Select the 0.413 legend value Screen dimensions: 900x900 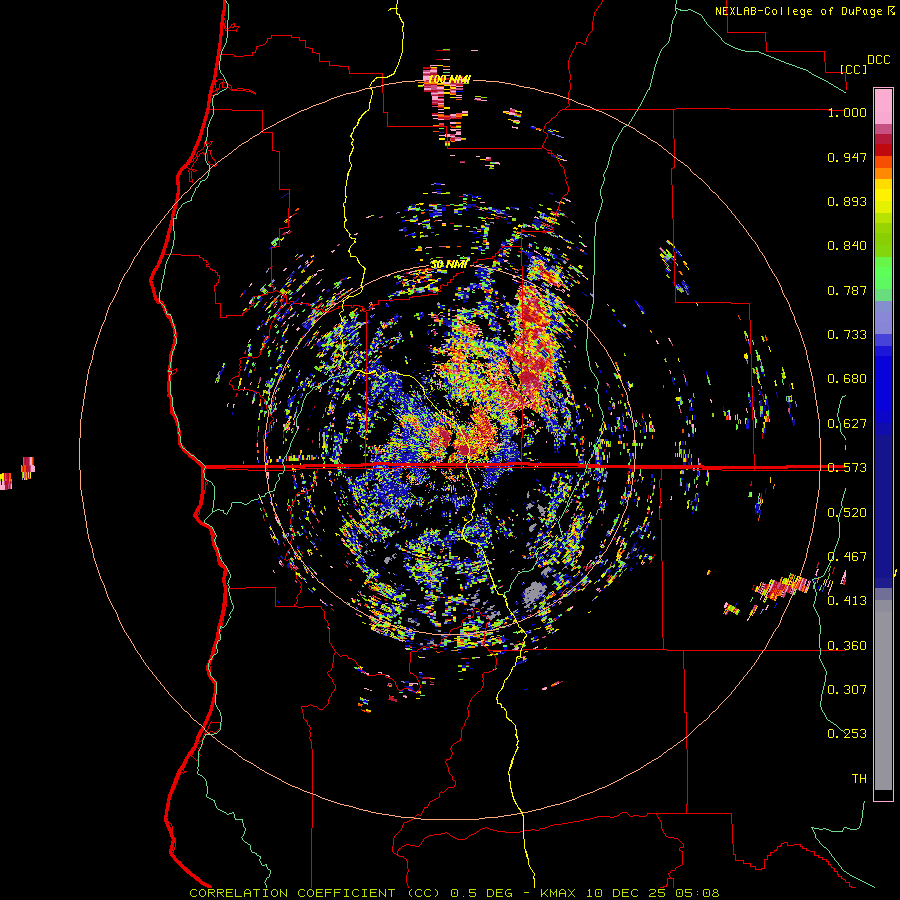pos(847,601)
